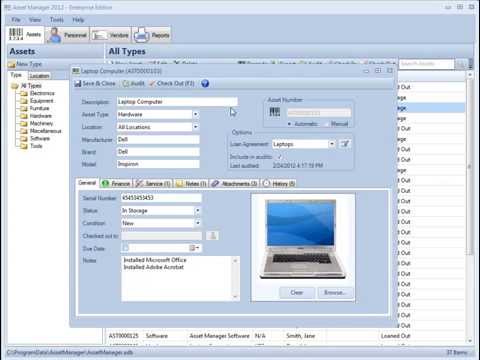The image size is (480, 360).
Task: Select the Manual asset number option
Action: pos(336,124)
